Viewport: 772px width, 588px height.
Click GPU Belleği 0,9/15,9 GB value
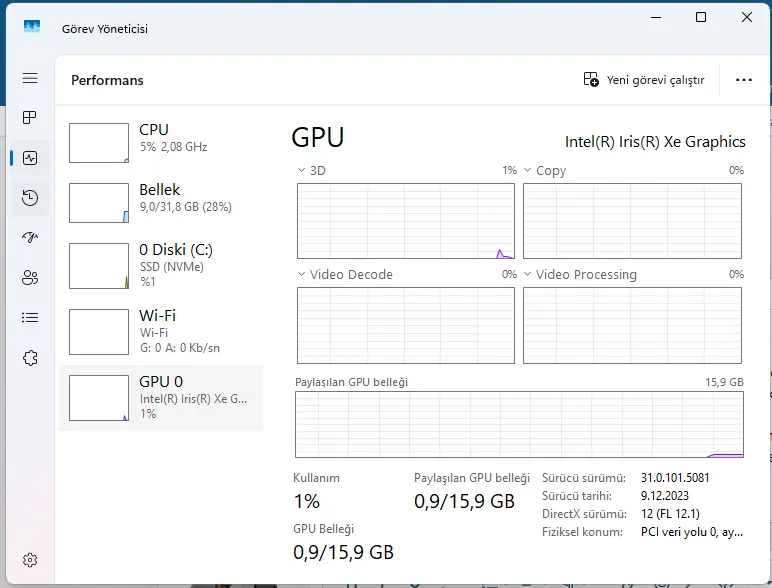[343, 552]
